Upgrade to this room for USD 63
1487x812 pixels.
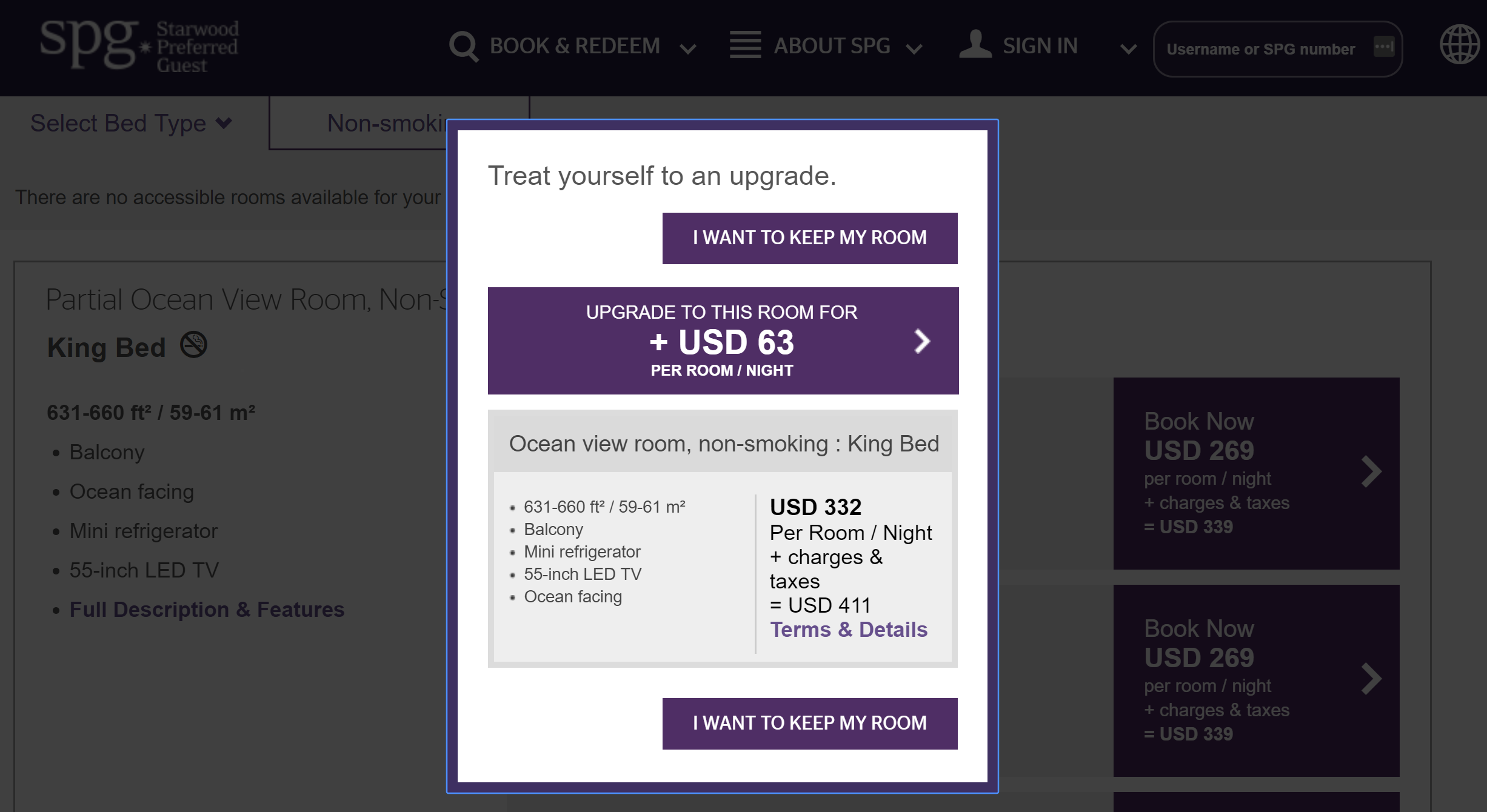point(721,341)
